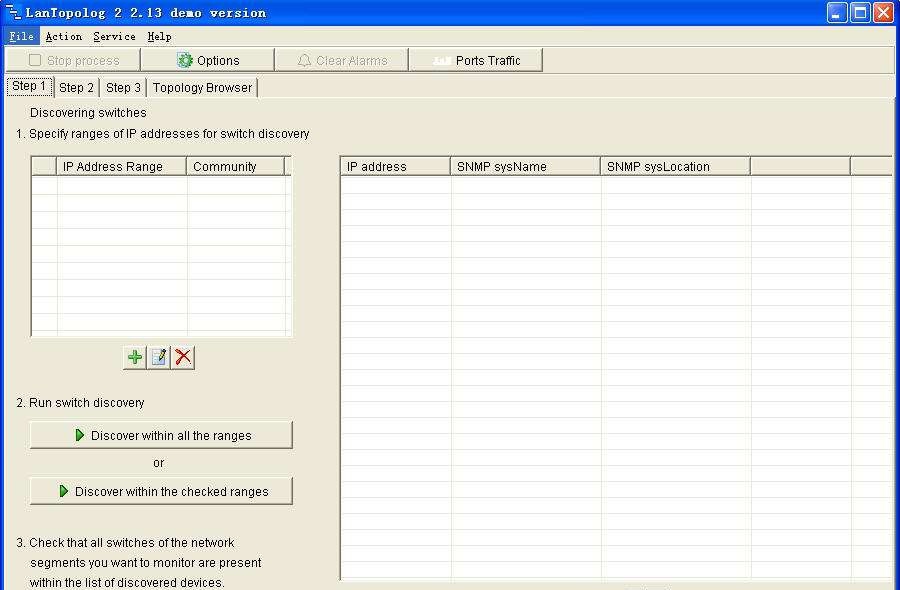Viewport: 900px width, 590px height.
Task: Start Discover within all the ranges
Action: [160, 435]
